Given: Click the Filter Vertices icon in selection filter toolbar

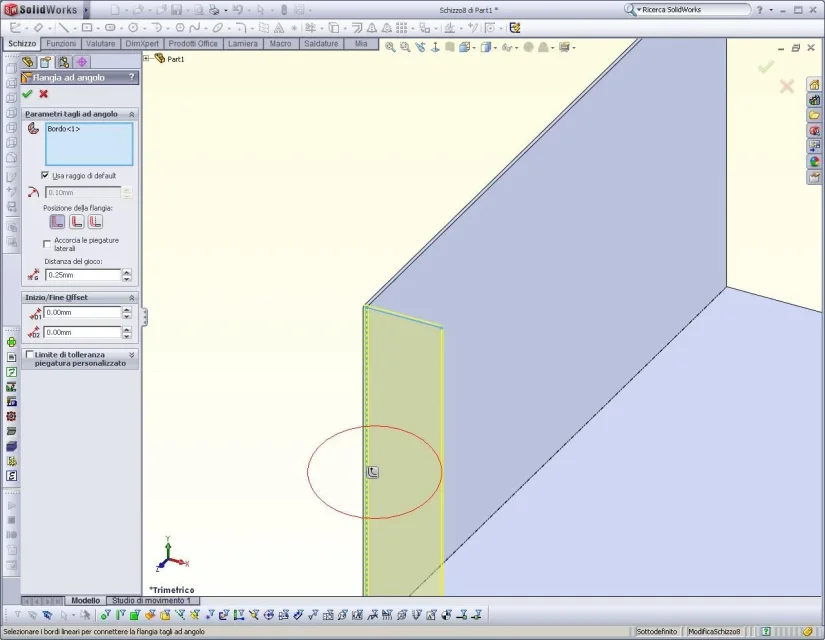Looking at the screenshot, I should pyautogui.click(x=106, y=614).
